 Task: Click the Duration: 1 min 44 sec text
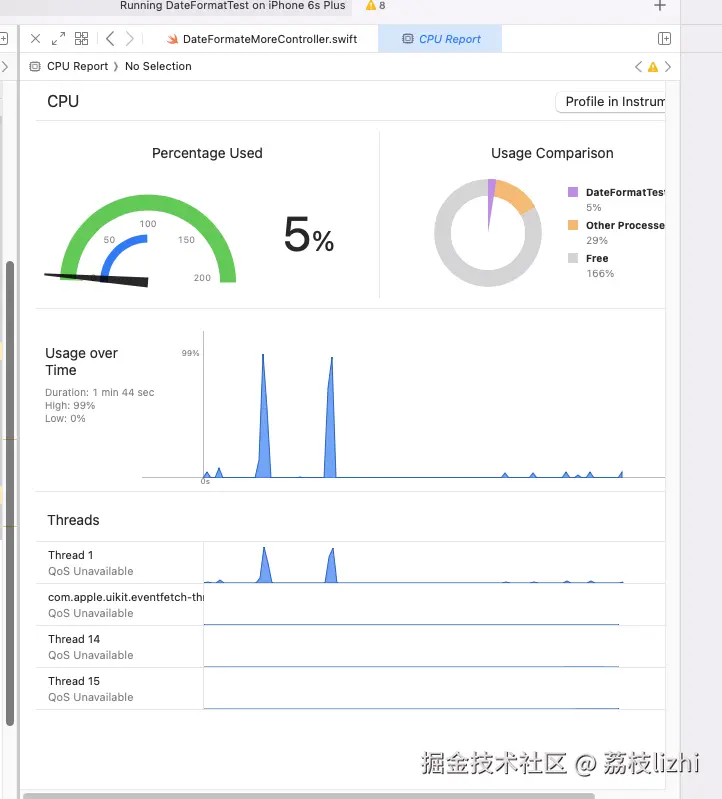click(99, 392)
